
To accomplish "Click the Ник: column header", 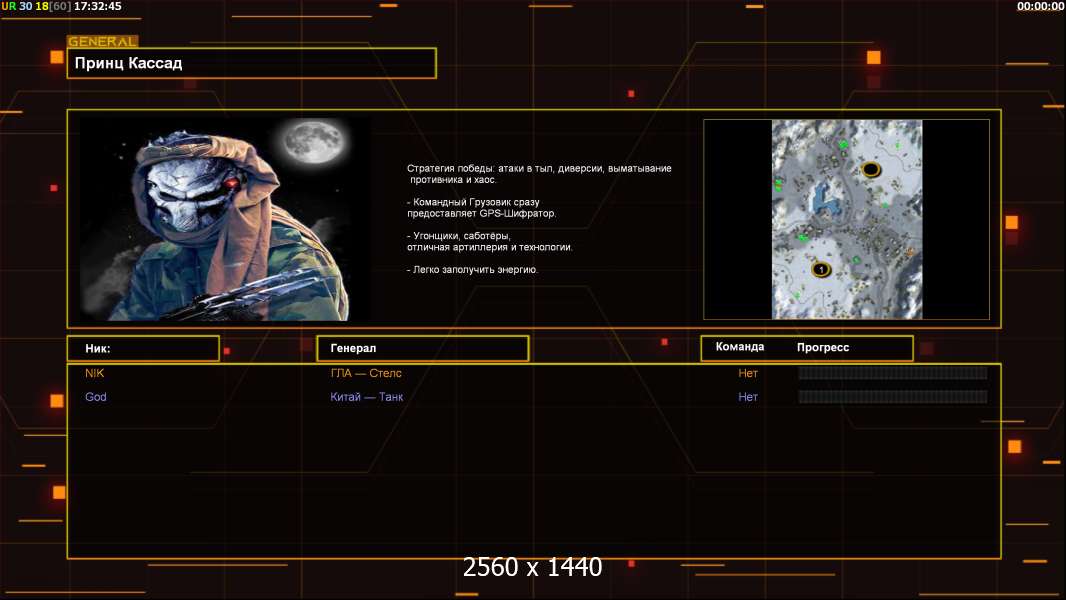I will tap(143, 348).
